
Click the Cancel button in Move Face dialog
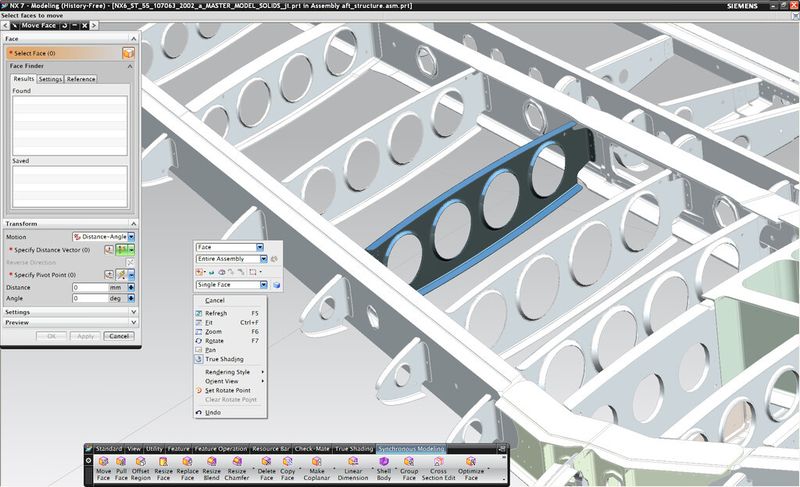point(119,336)
